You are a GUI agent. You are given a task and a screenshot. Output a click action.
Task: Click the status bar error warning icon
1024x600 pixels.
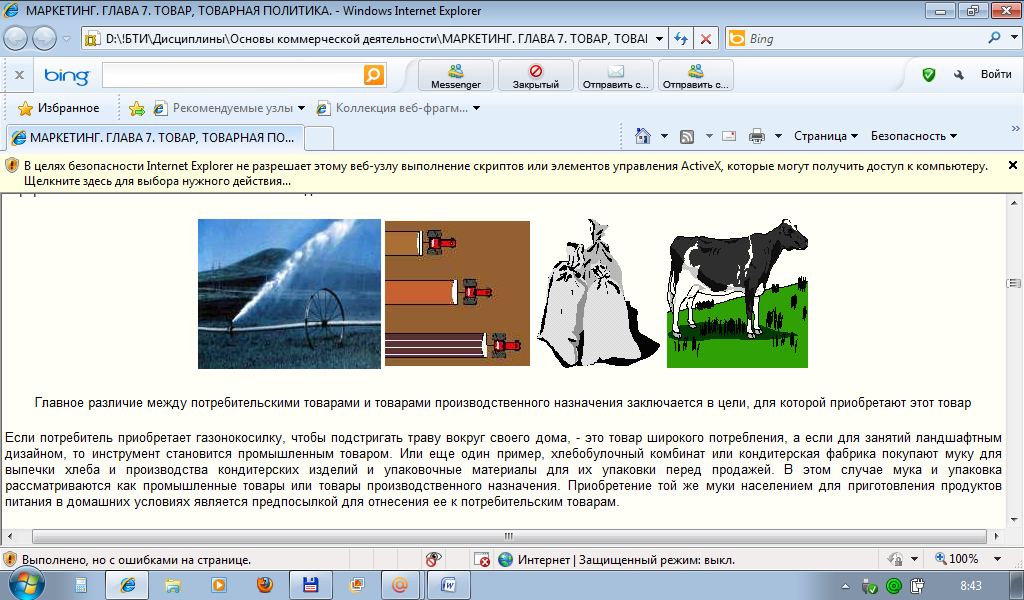(10, 560)
